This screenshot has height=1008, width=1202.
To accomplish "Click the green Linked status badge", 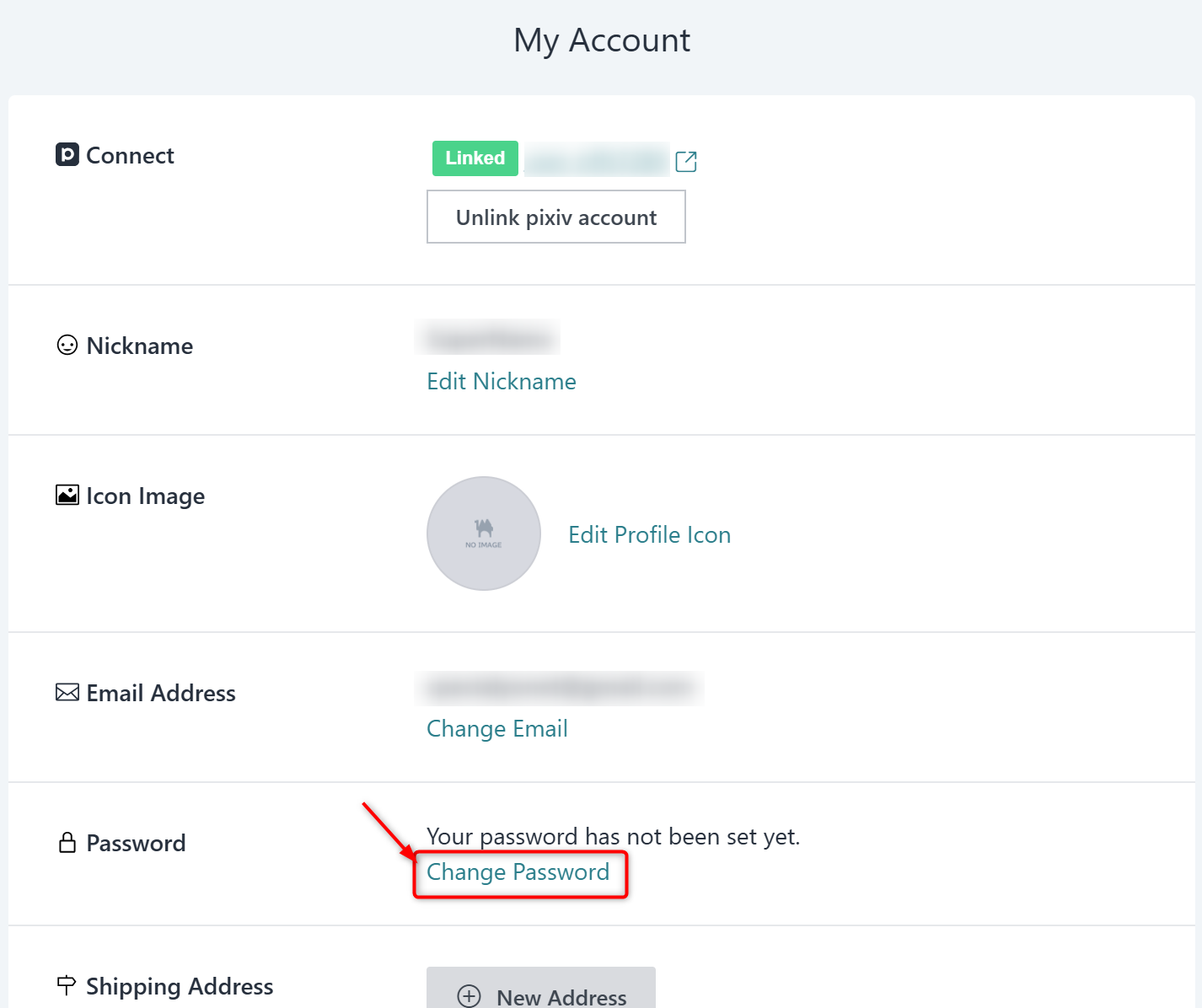I will click(x=475, y=158).
